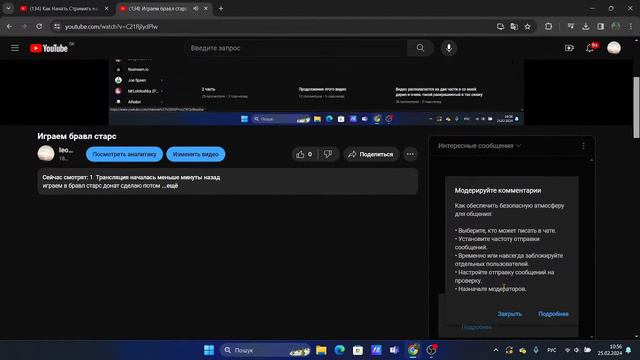Open browser extensions puzzle icon
640x360 pixels.
click(x=548, y=27)
